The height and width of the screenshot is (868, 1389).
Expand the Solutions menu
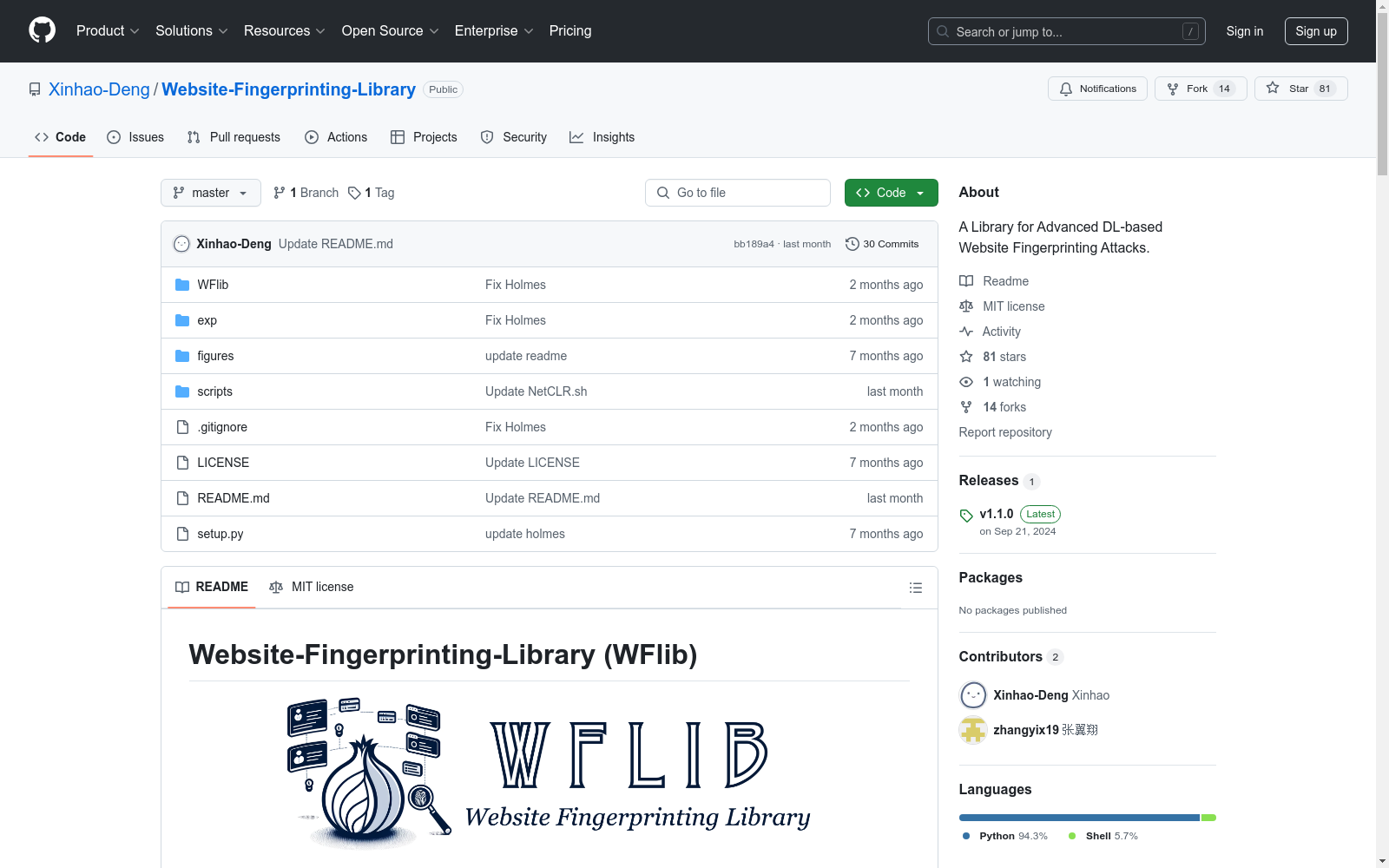[x=192, y=30]
